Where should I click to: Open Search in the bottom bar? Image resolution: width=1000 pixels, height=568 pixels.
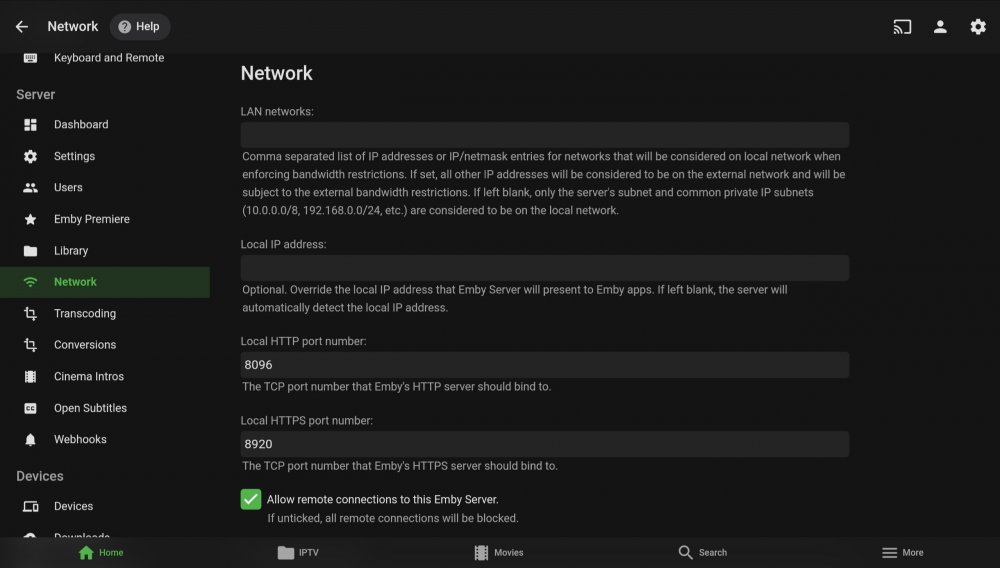point(702,553)
